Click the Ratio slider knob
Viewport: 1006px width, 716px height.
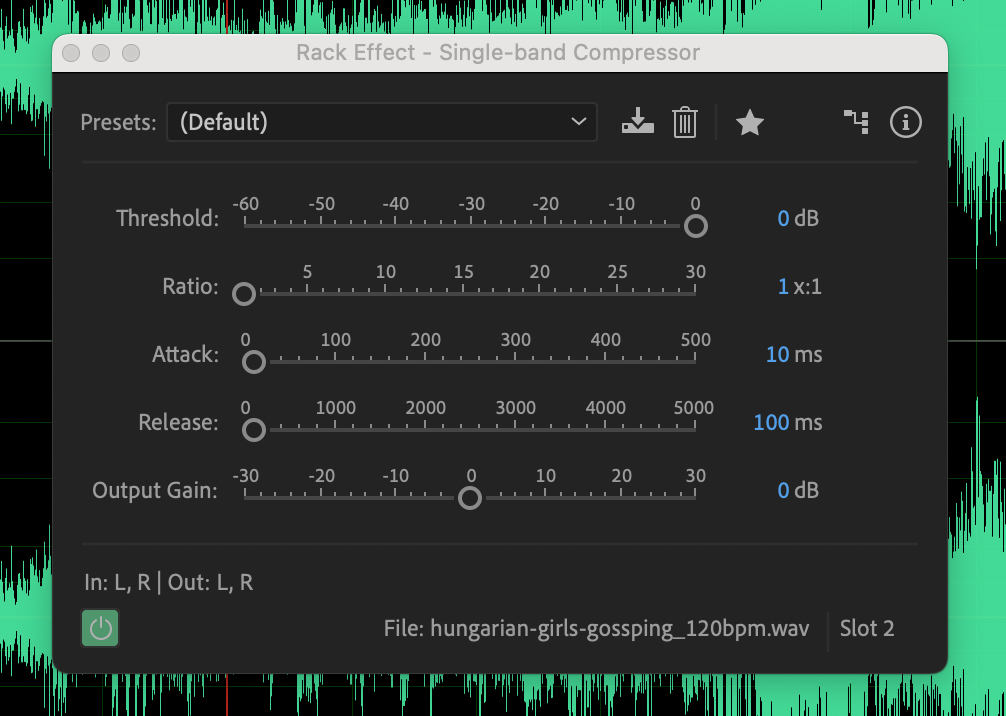pyautogui.click(x=244, y=294)
